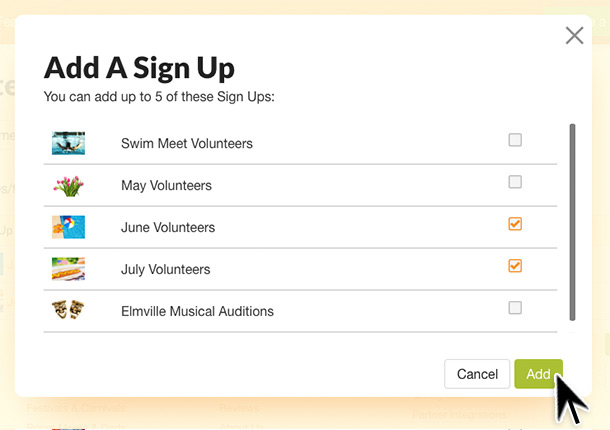Click the green Add button

(x=538, y=374)
